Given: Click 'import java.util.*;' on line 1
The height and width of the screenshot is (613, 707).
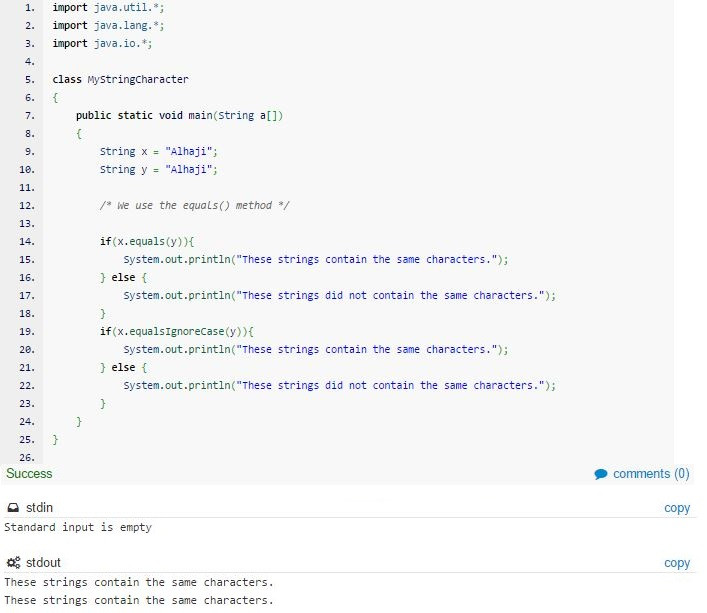Looking at the screenshot, I should coord(108,8).
